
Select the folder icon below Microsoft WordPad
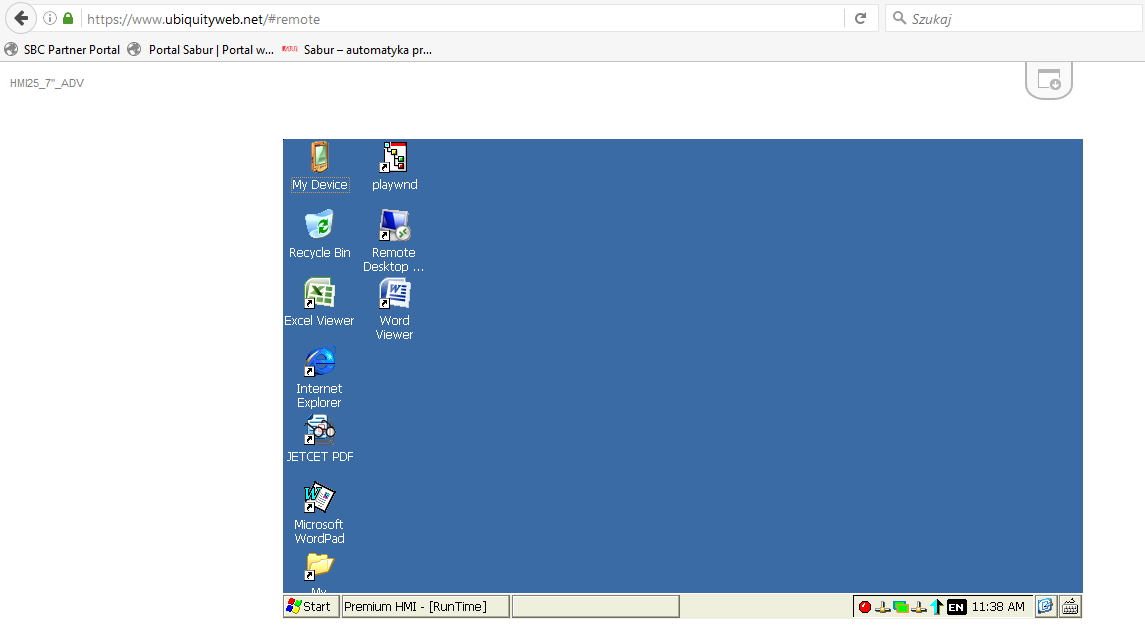point(319,566)
